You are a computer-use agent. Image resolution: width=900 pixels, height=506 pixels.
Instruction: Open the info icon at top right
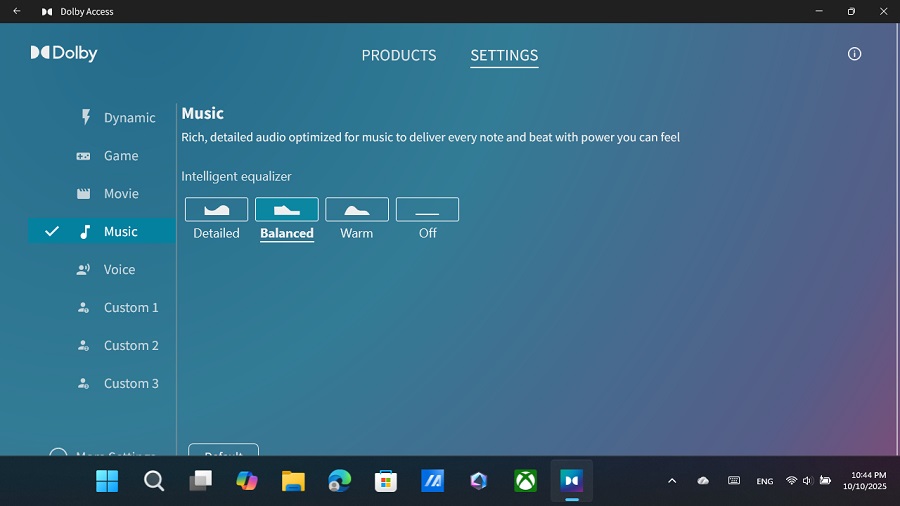[x=854, y=54]
